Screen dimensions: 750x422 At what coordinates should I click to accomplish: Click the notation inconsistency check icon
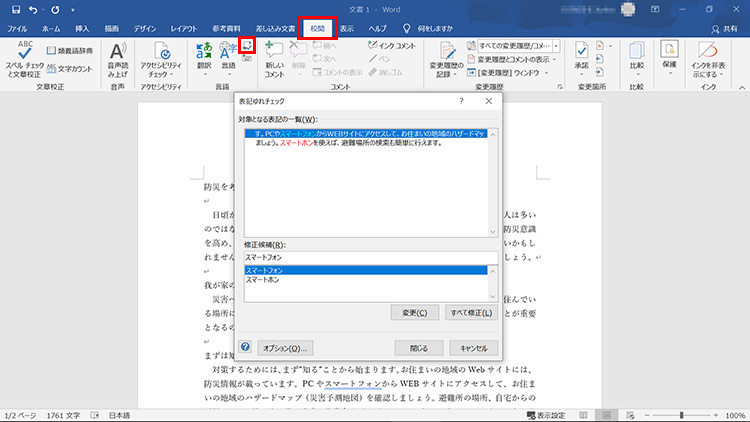tap(247, 46)
